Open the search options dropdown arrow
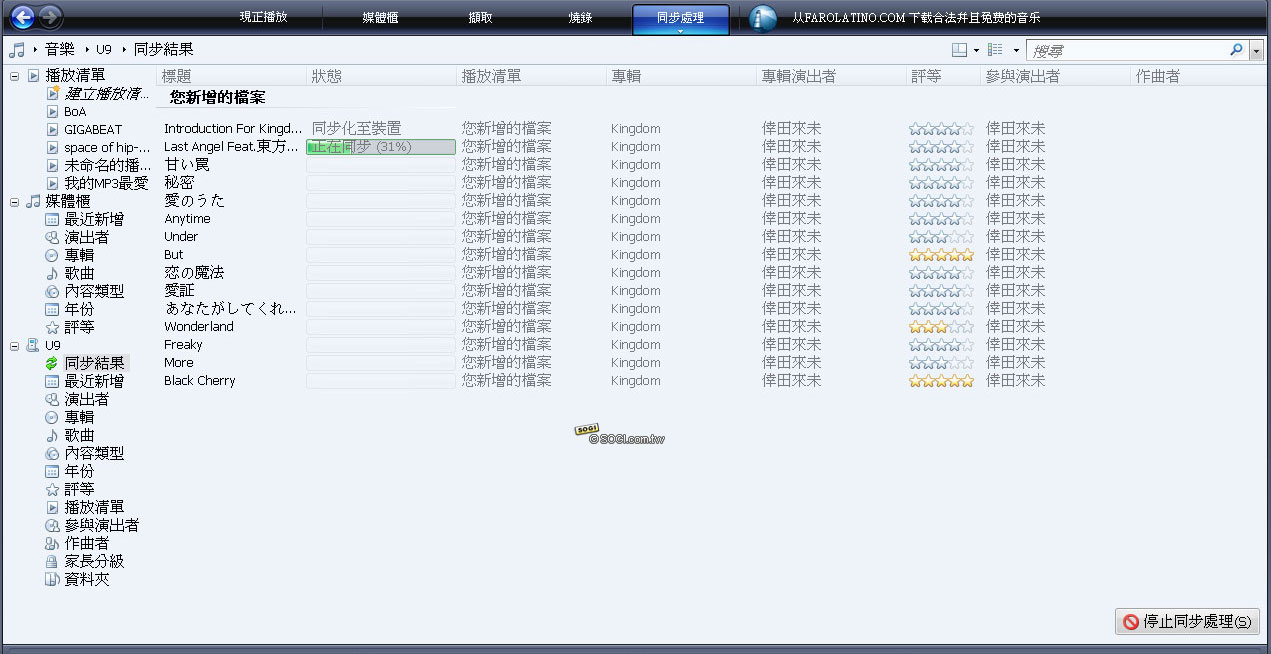The width and height of the screenshot is (1271, 654). tap(1256, 50)
